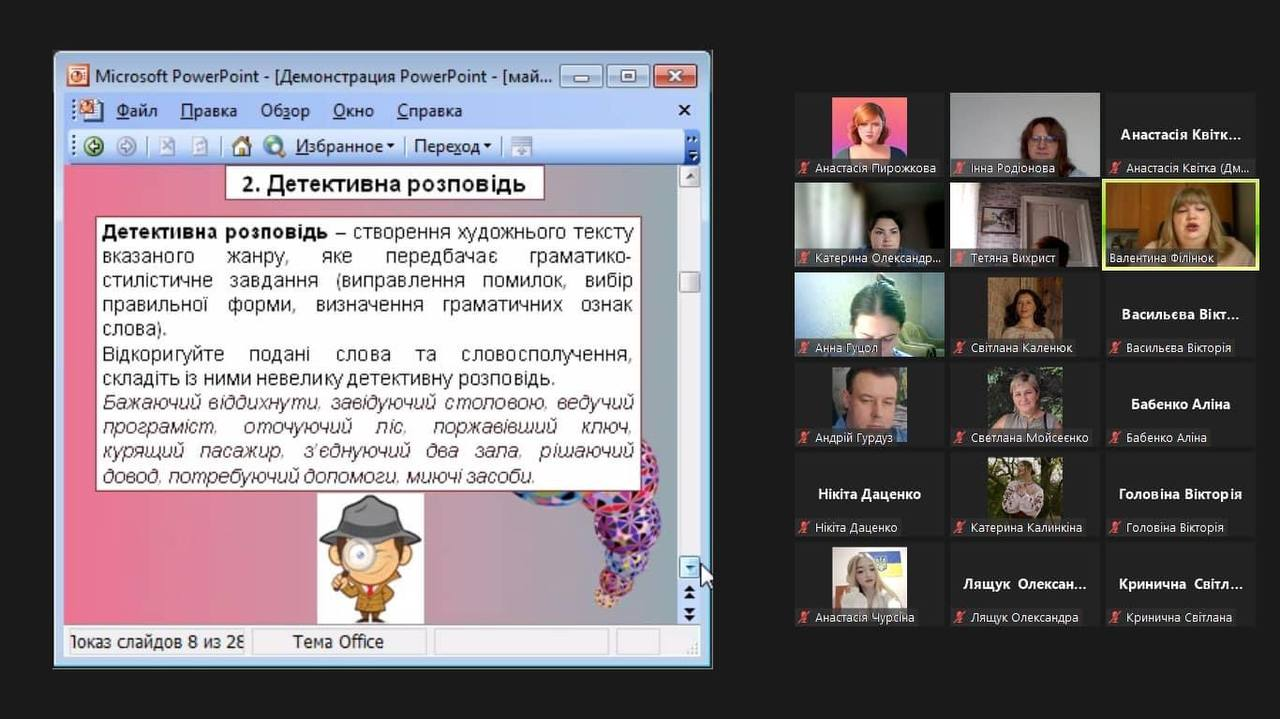This screenshot has height=719, width=1280.
Task: Click the scrollbar down arrow
Action: click(689, 567)
